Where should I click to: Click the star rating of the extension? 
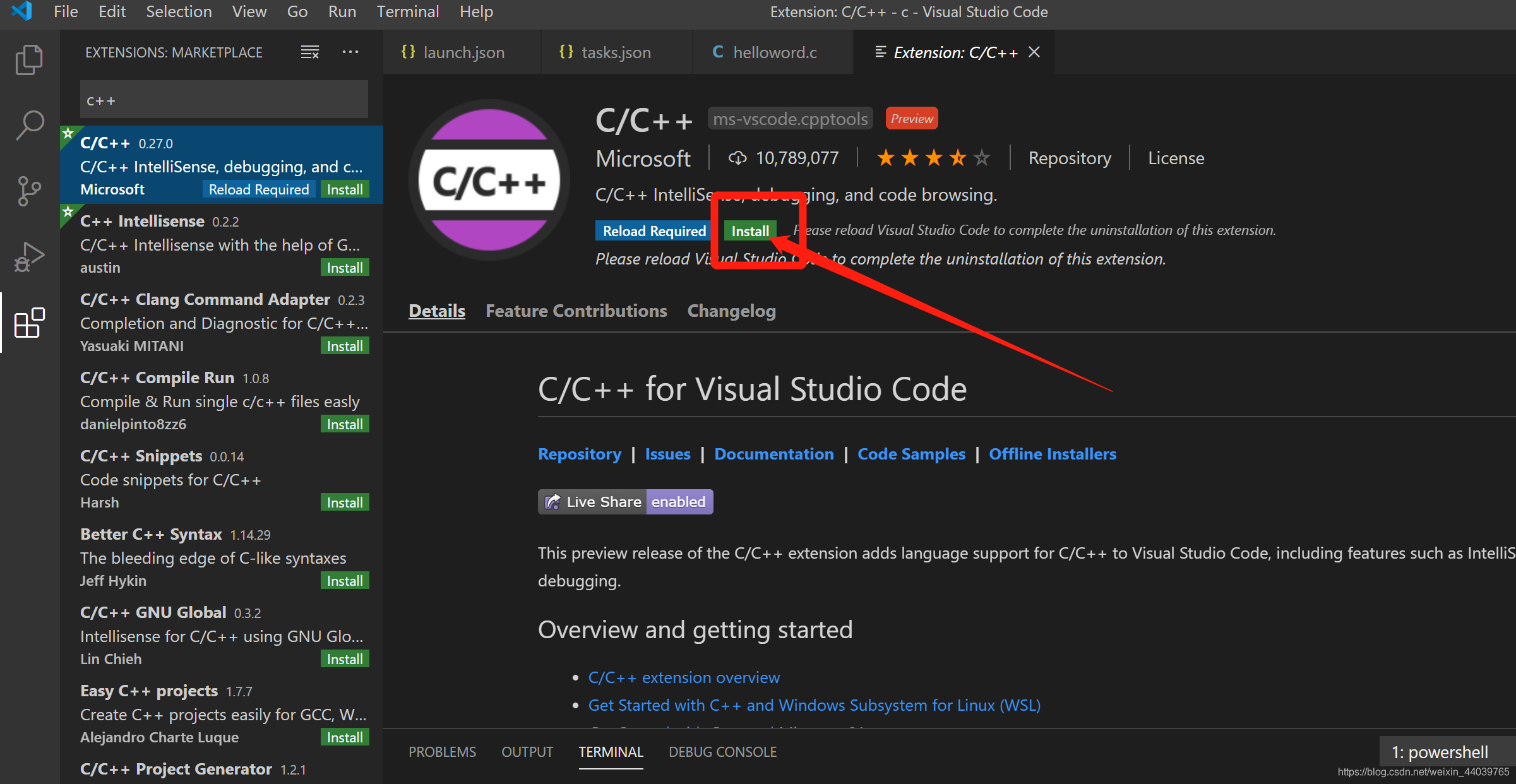pyautogui.click(x=933, y=158)
